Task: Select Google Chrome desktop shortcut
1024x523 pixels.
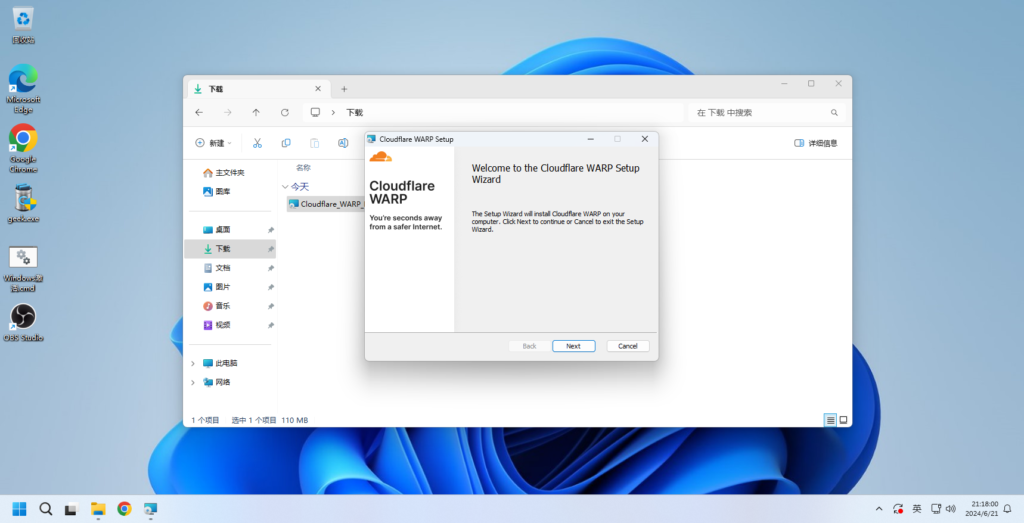Action: point(23,148)
